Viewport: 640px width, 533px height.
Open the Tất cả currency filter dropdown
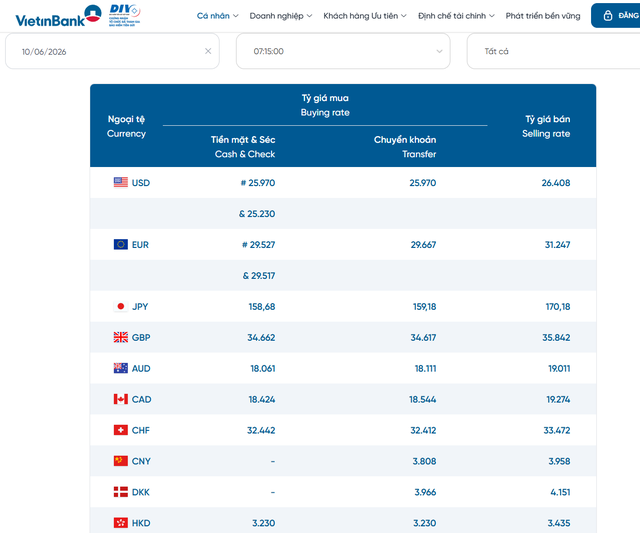tap(553, 51)
